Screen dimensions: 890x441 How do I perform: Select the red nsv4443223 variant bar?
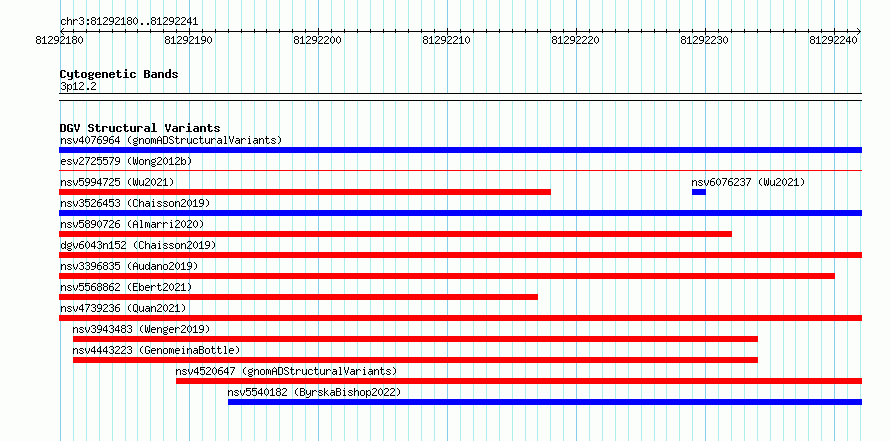[415, 360]
